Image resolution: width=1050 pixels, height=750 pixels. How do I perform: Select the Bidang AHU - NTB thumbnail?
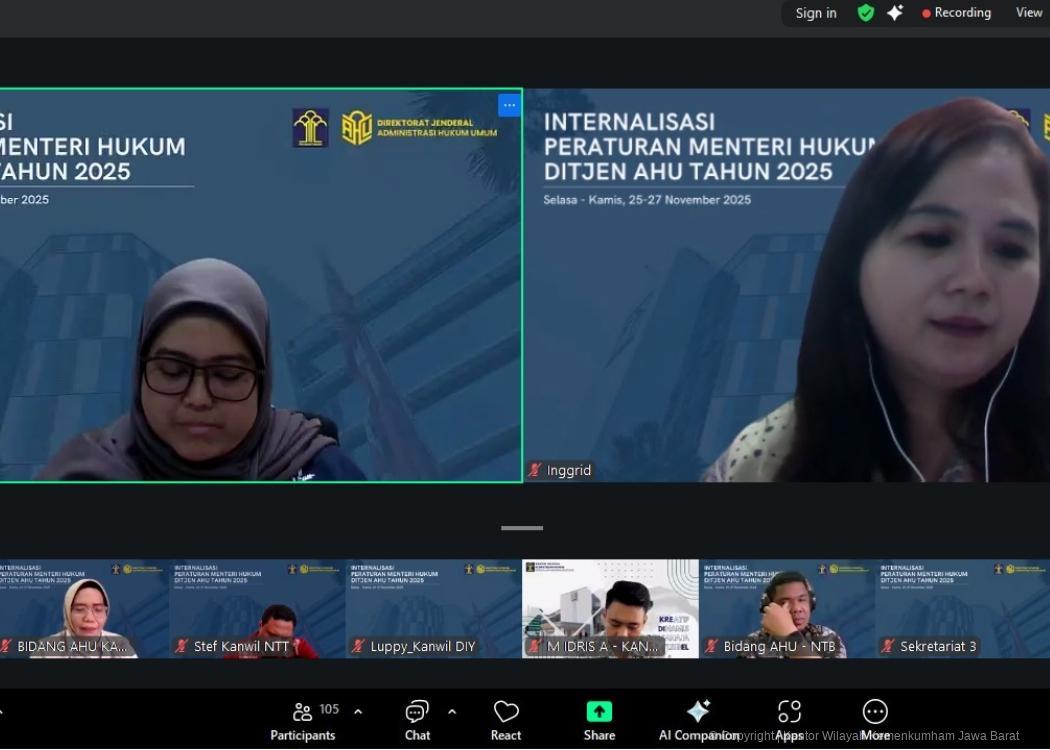pos(786,608)
